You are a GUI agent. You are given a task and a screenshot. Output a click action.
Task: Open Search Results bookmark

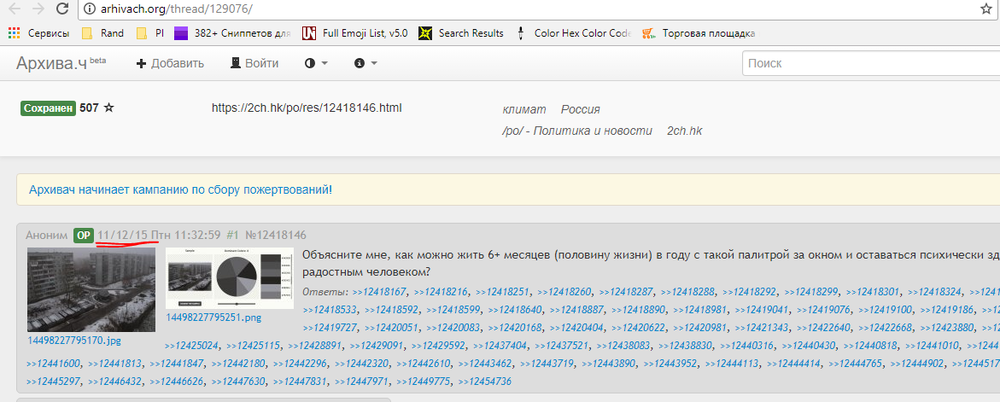coord(461,33)
